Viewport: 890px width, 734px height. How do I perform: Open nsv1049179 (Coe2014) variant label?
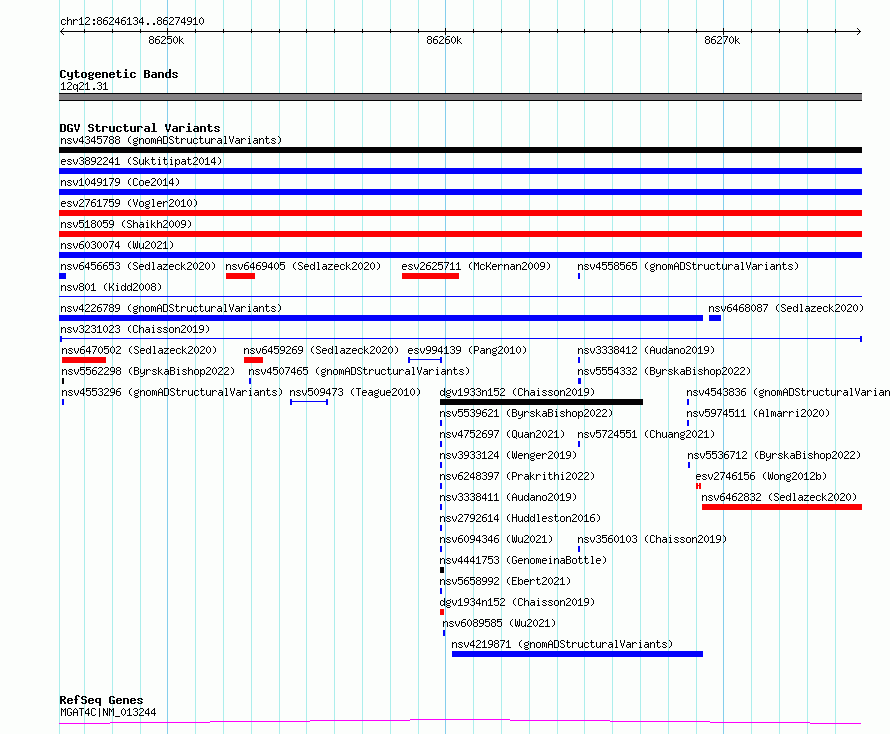tap(120, 182)
